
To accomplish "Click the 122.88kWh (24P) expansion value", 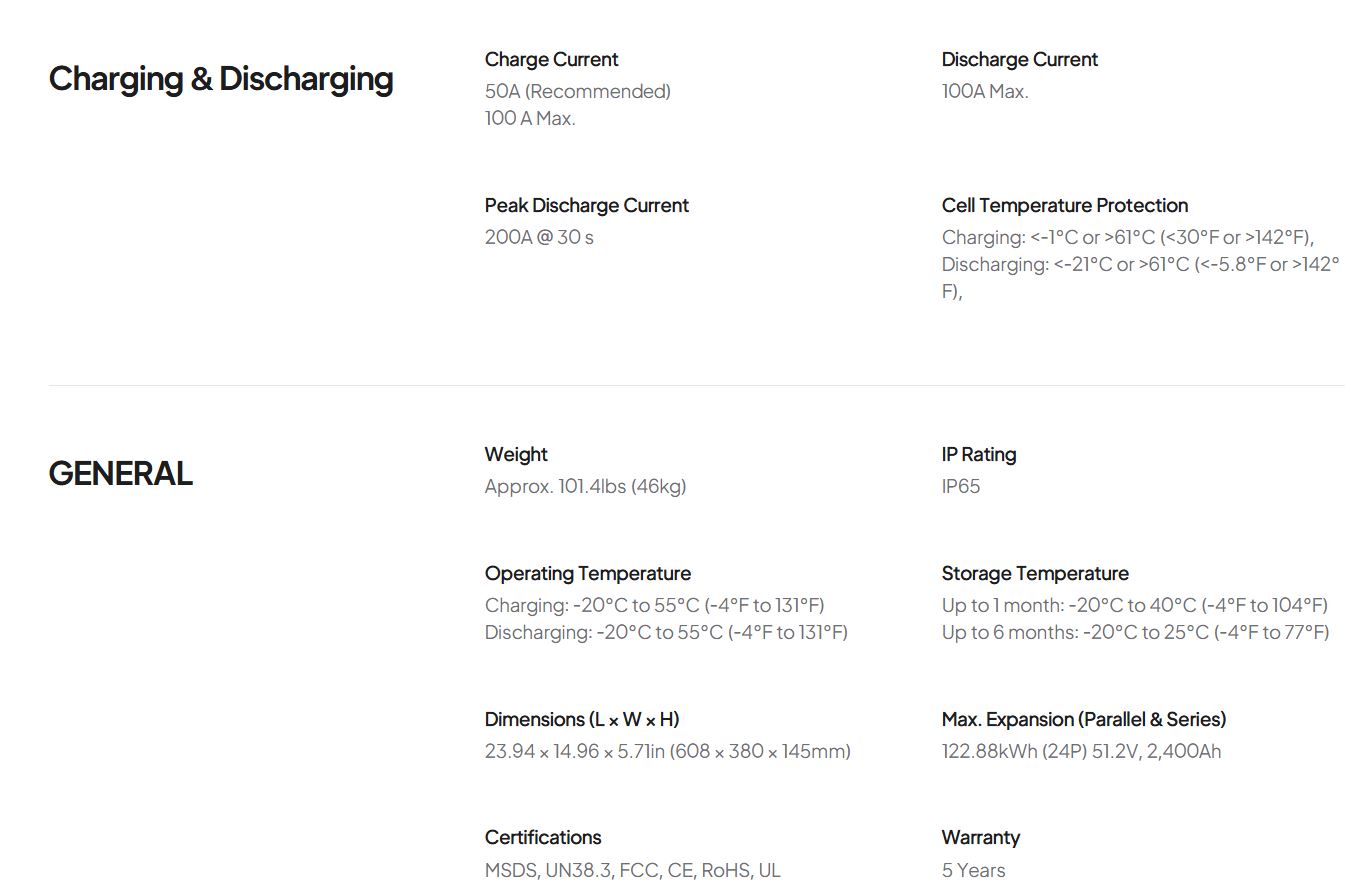I will click(x=1080, y=752).
